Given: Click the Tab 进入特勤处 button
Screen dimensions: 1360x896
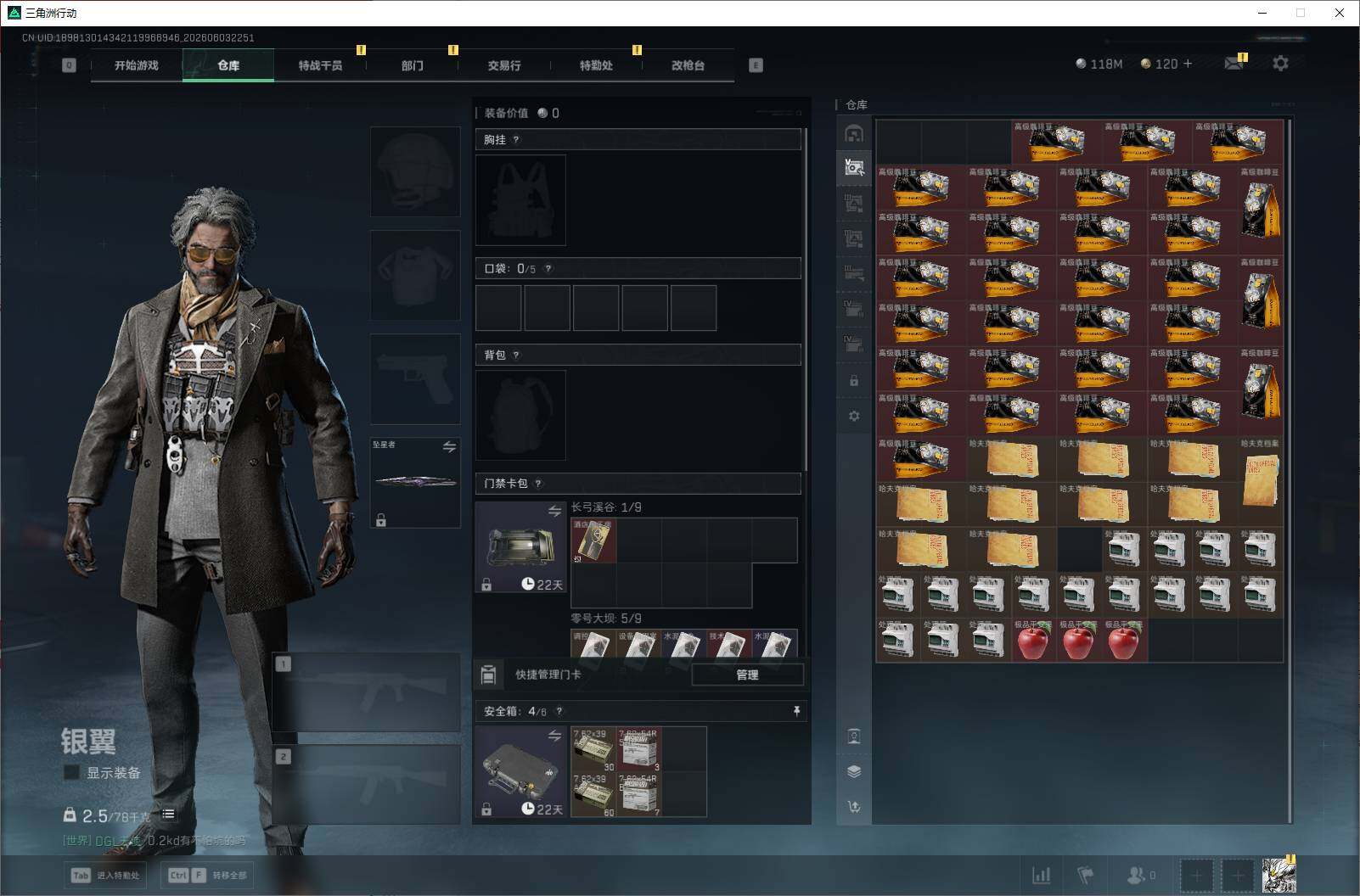Looking at the screenshot, I should point(104,875).
